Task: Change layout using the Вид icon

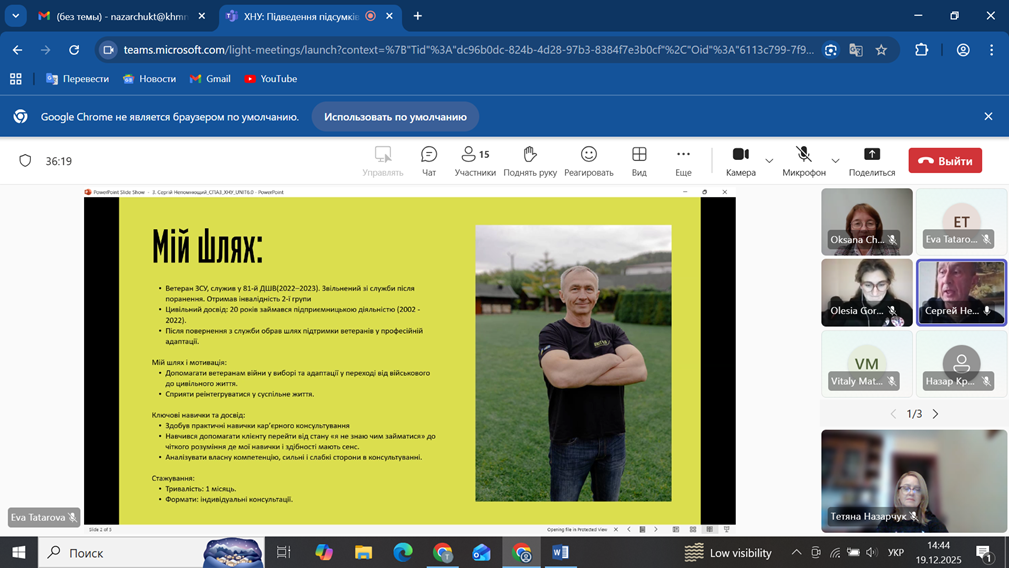Action: click(x=639, y=160)
